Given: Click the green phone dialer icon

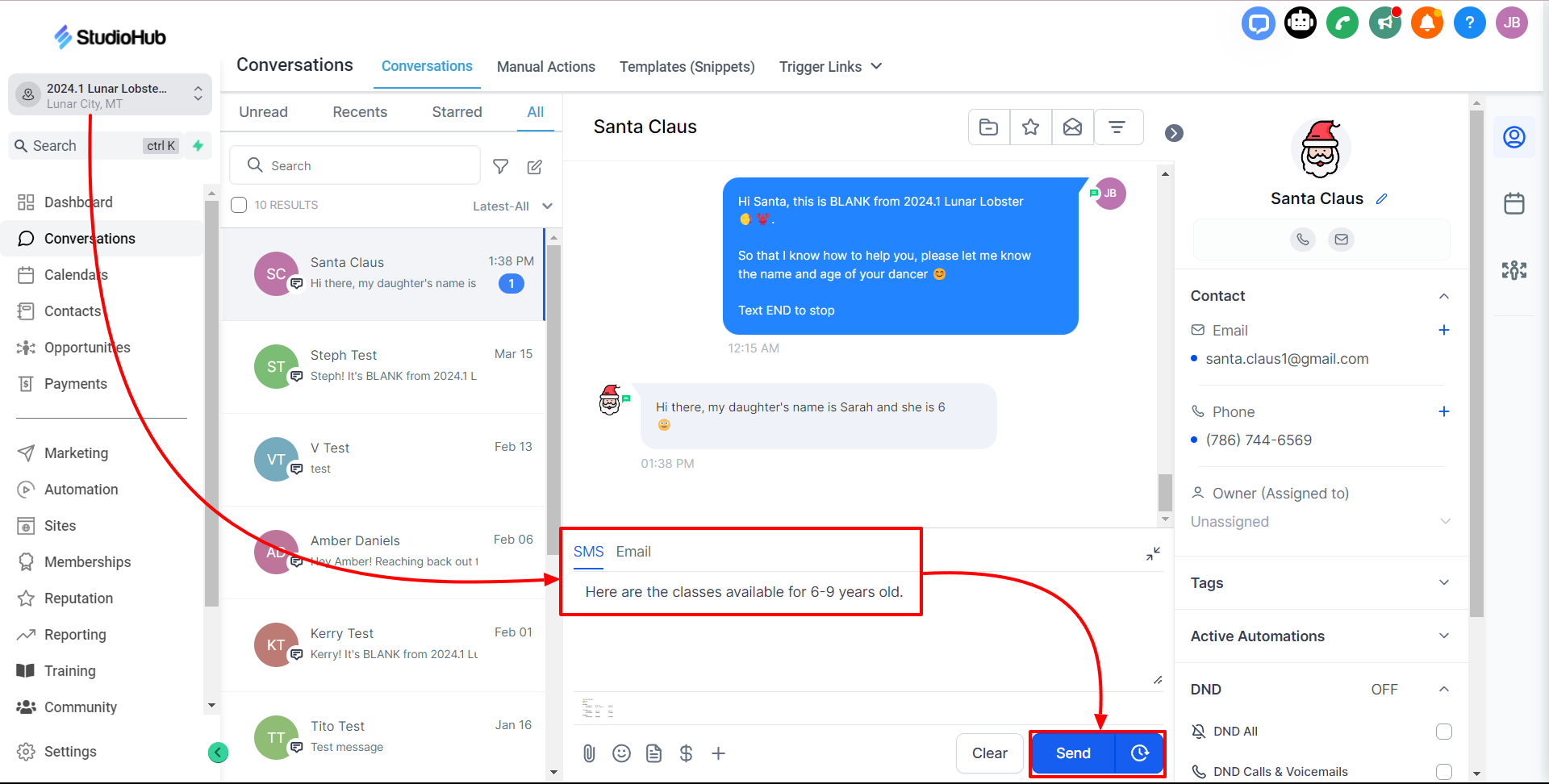Looking at the screenshot, I should [x=1342, y=23].
